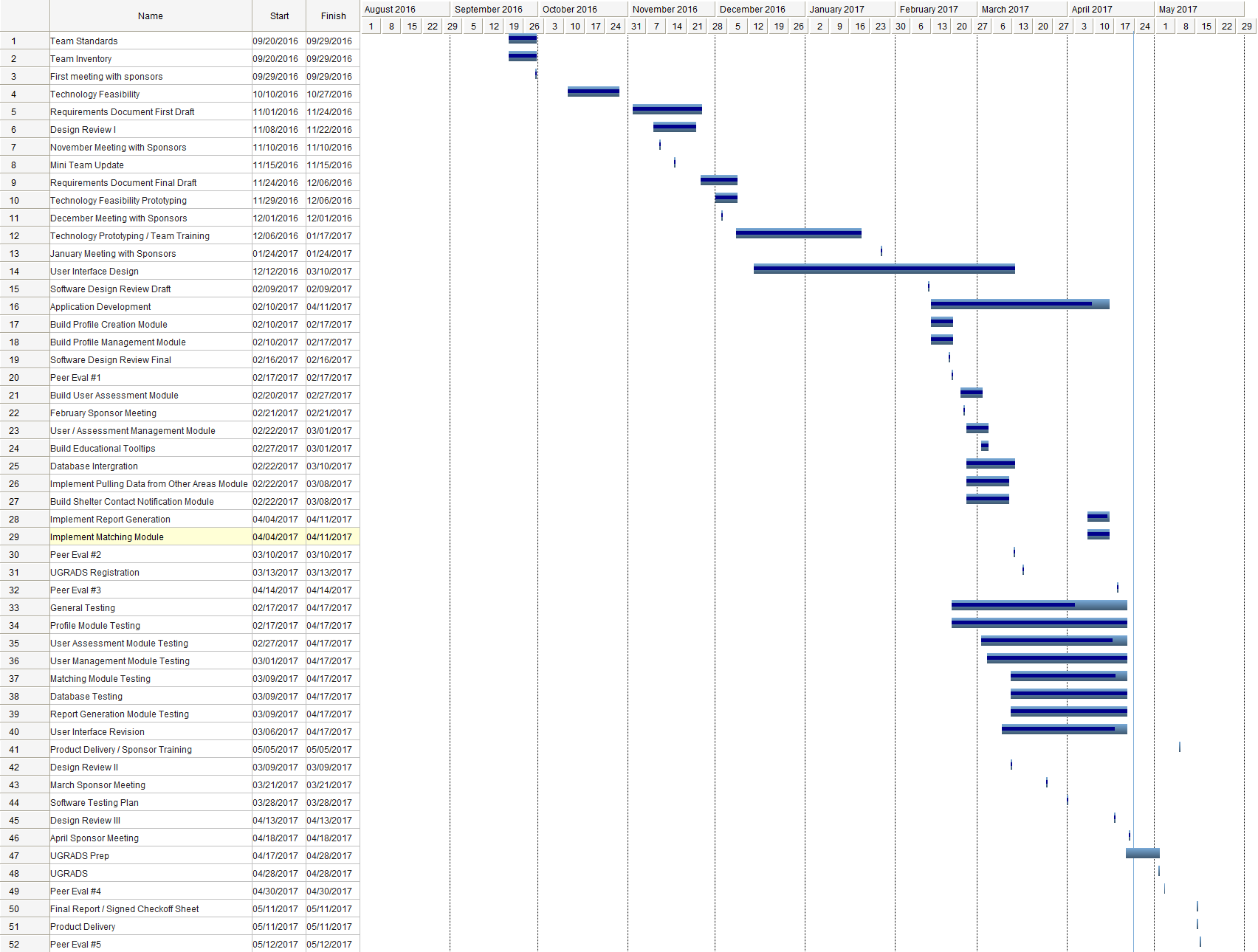
Task: Select the Team Standards task row
Action: pyautogui.click(x=180, y=41)
